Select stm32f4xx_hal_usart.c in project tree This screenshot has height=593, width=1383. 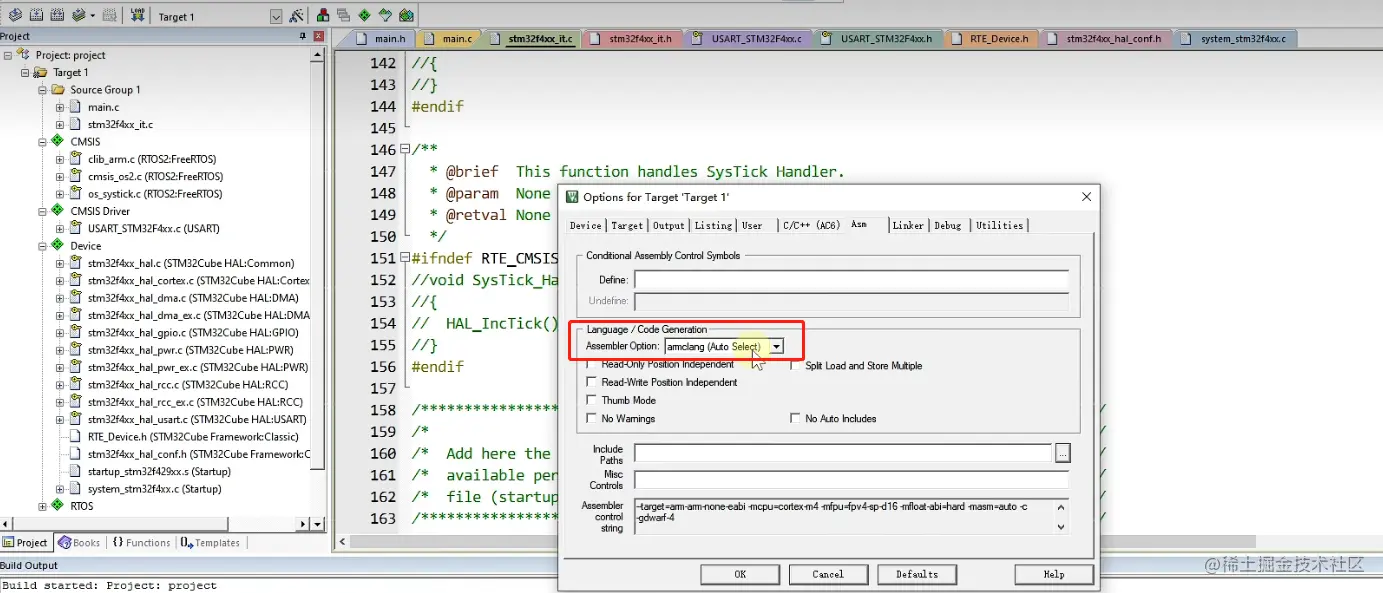197,420
